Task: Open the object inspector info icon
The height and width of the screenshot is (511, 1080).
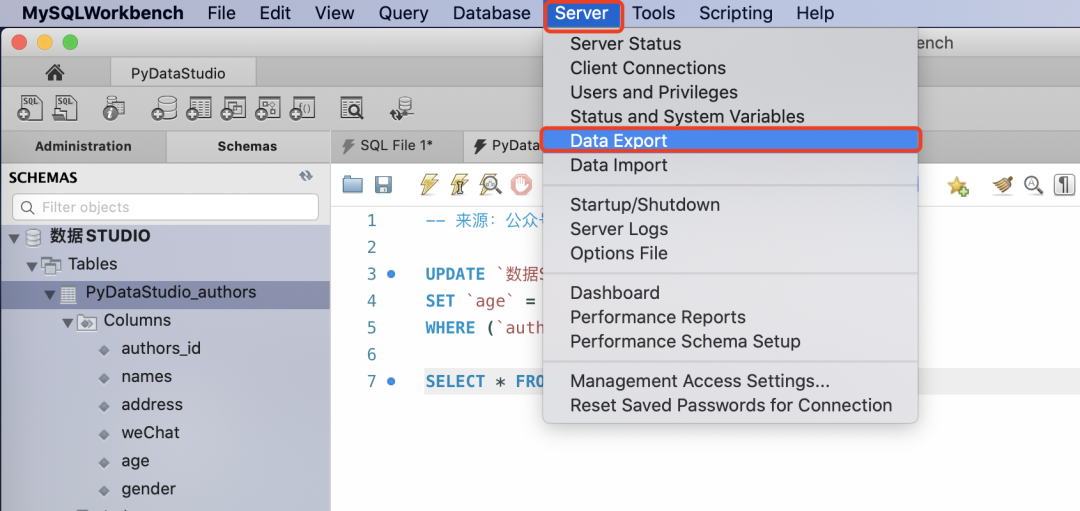Action: 113,108
